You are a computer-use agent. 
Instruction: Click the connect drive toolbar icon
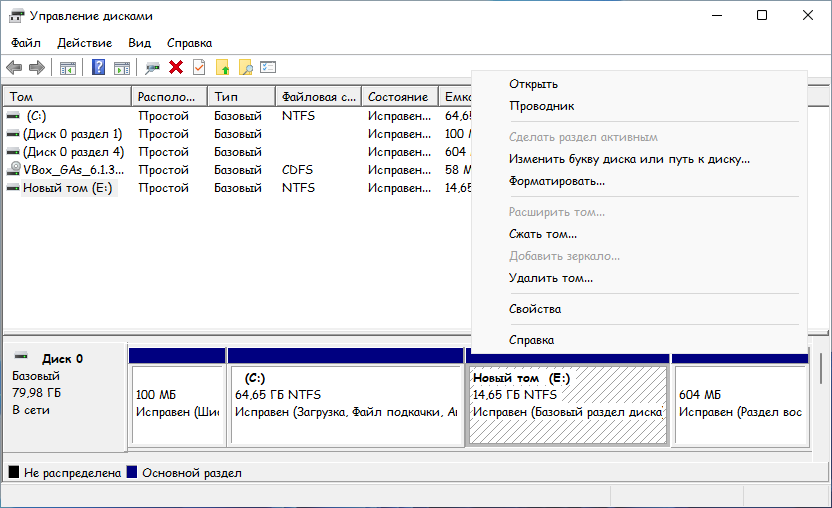(x=152, y=67)
